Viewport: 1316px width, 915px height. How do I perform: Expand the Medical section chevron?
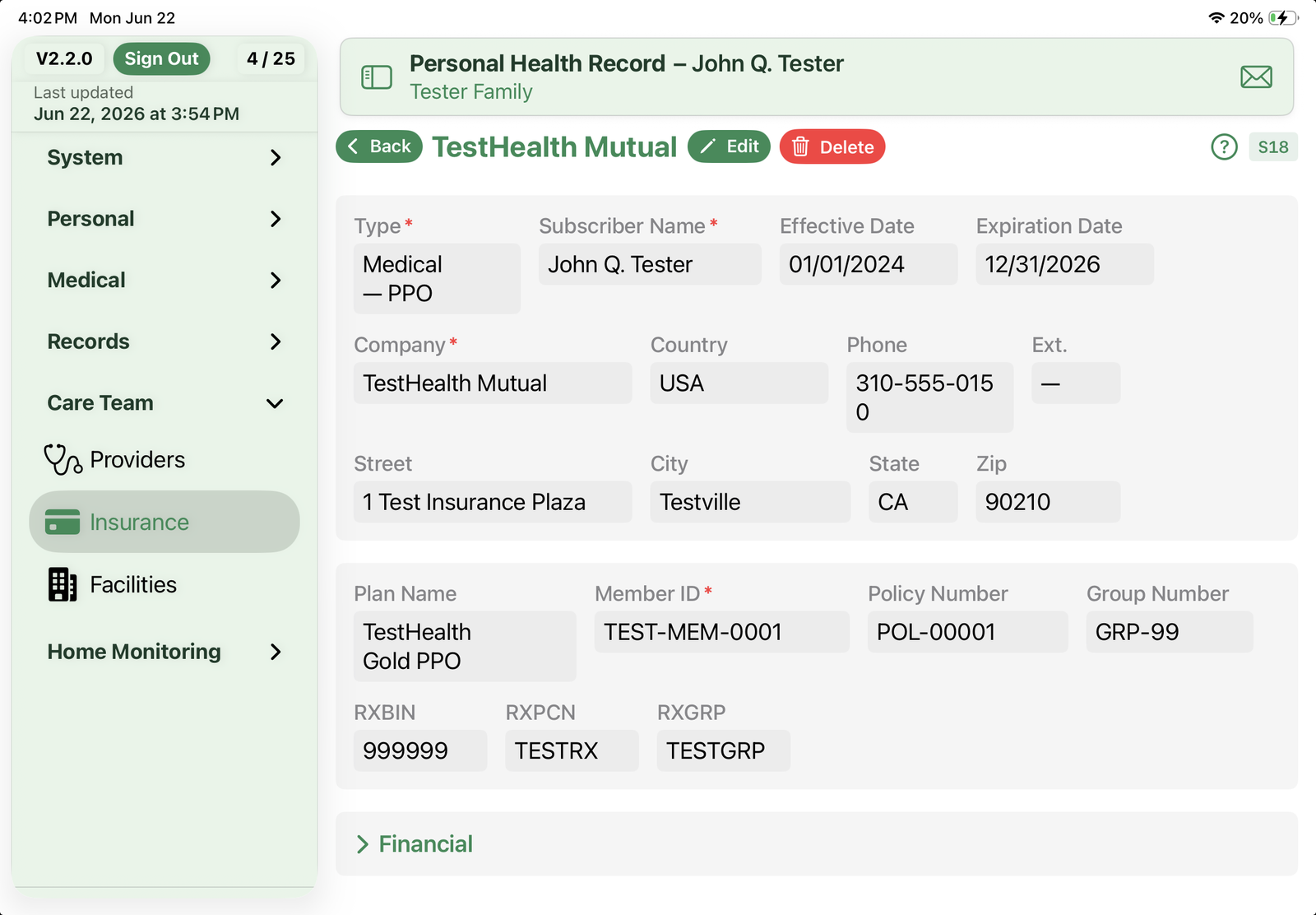click(x=276, y=281)
